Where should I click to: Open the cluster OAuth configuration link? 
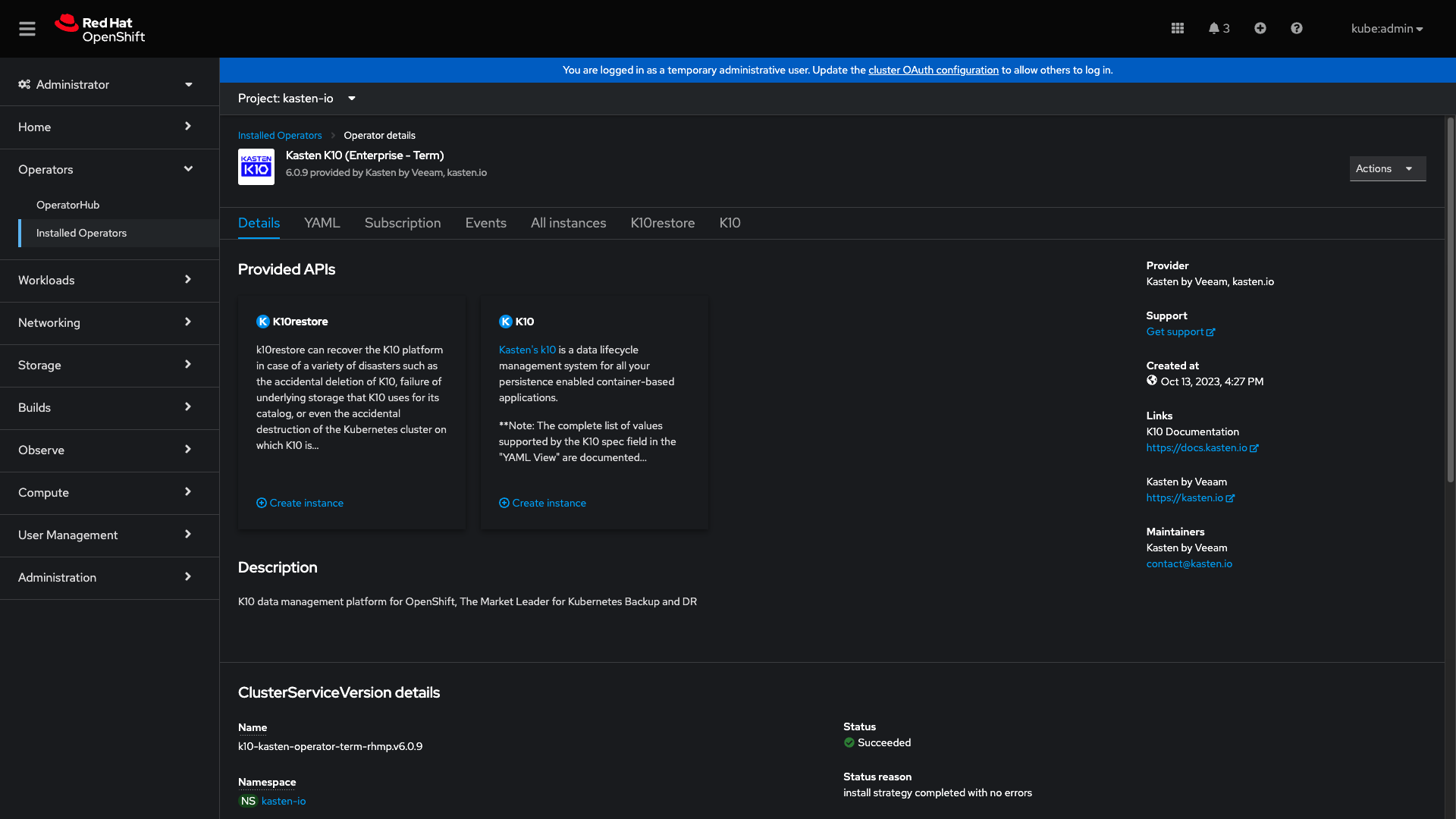(x=934, y=70)
